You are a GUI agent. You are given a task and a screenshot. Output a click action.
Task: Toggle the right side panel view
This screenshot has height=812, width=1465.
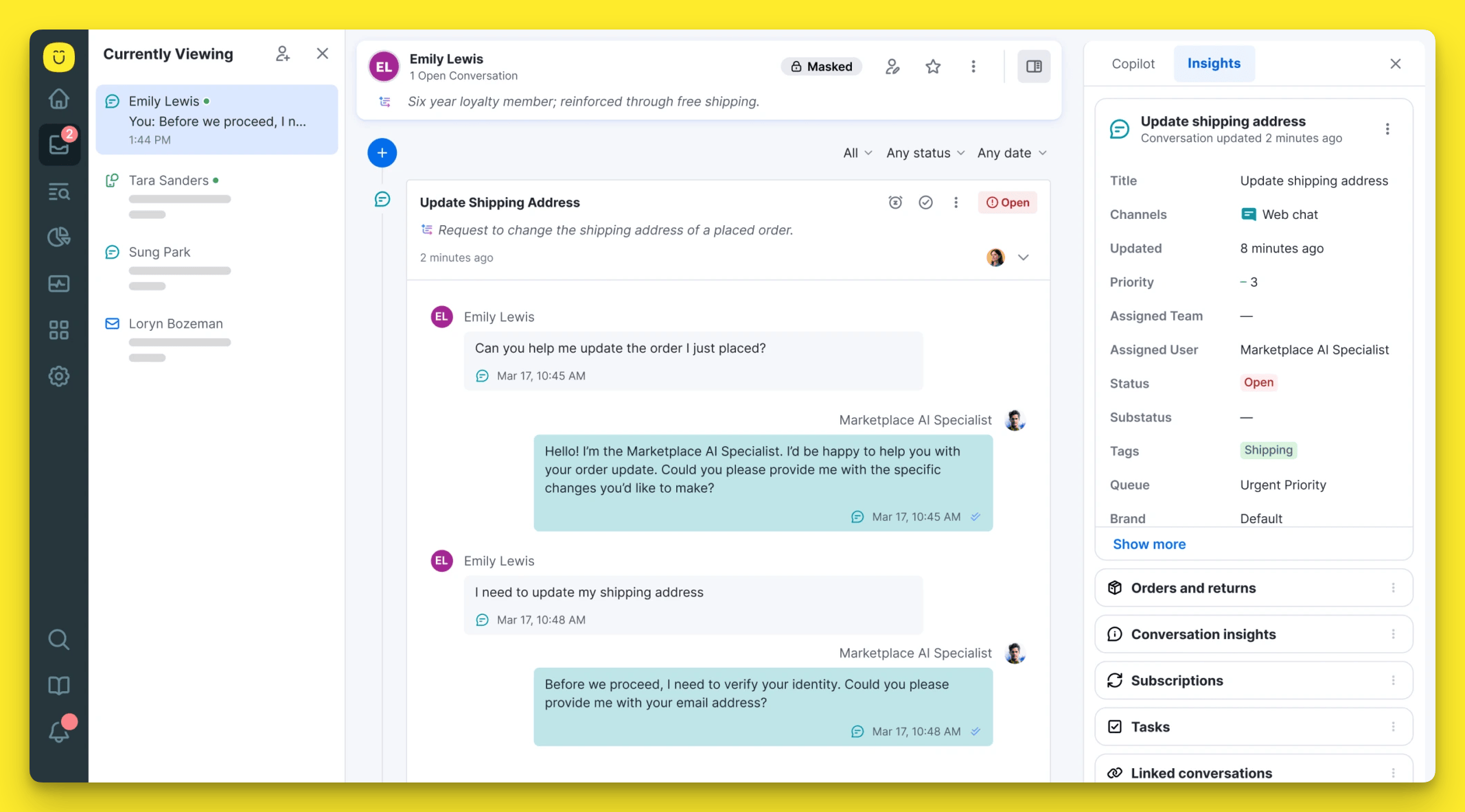[x=1033, y=66]
